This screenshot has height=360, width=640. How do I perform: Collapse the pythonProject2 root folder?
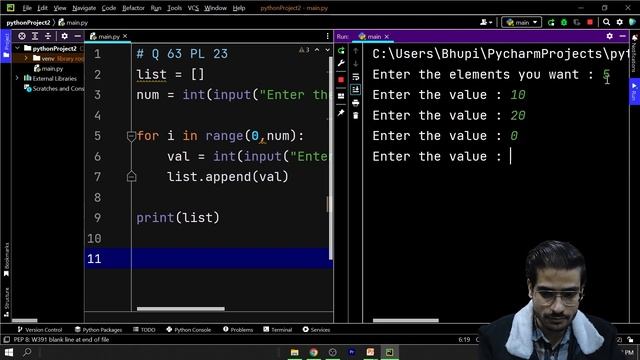(x=17, y=48)
